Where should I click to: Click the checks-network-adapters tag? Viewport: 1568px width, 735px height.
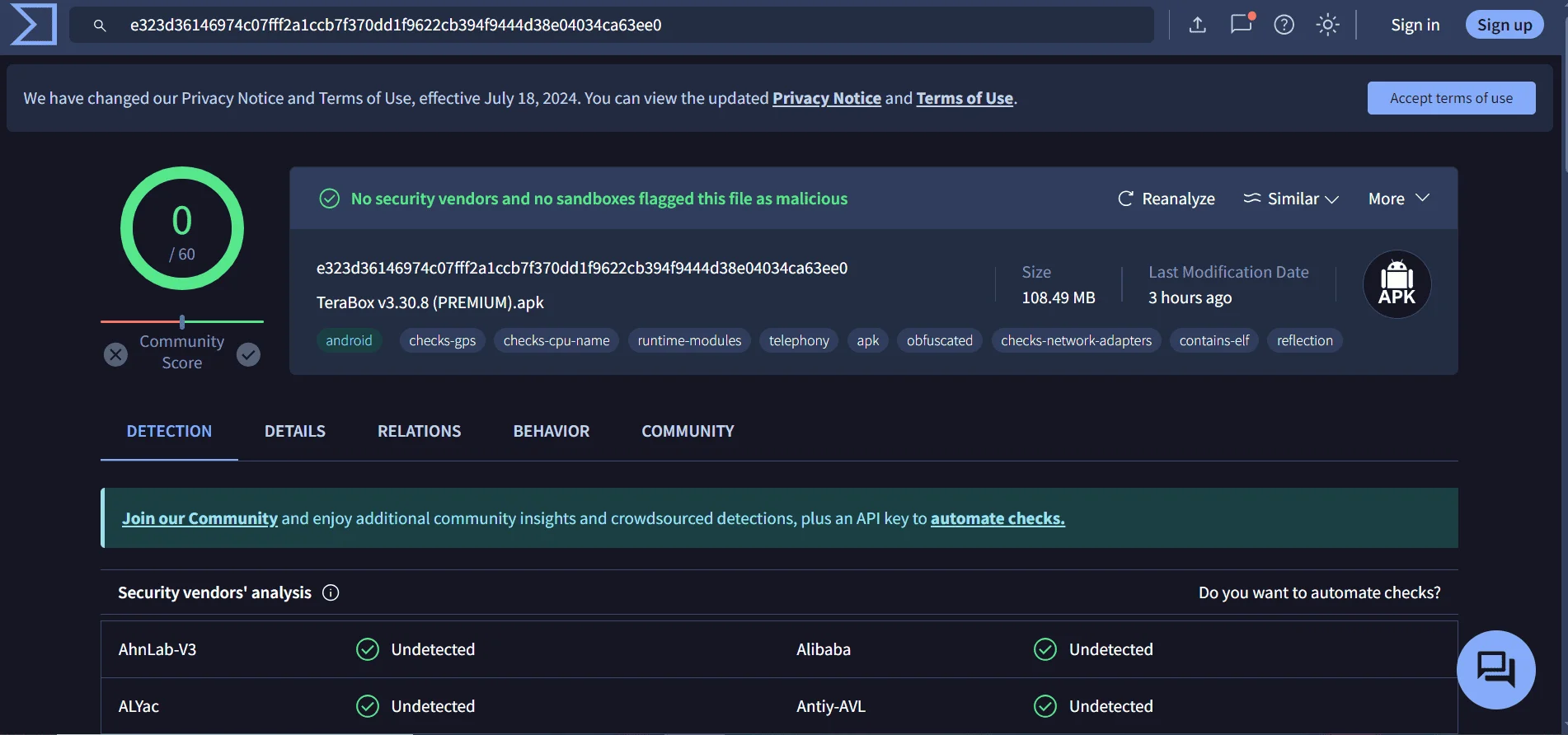click(1076, 340)
